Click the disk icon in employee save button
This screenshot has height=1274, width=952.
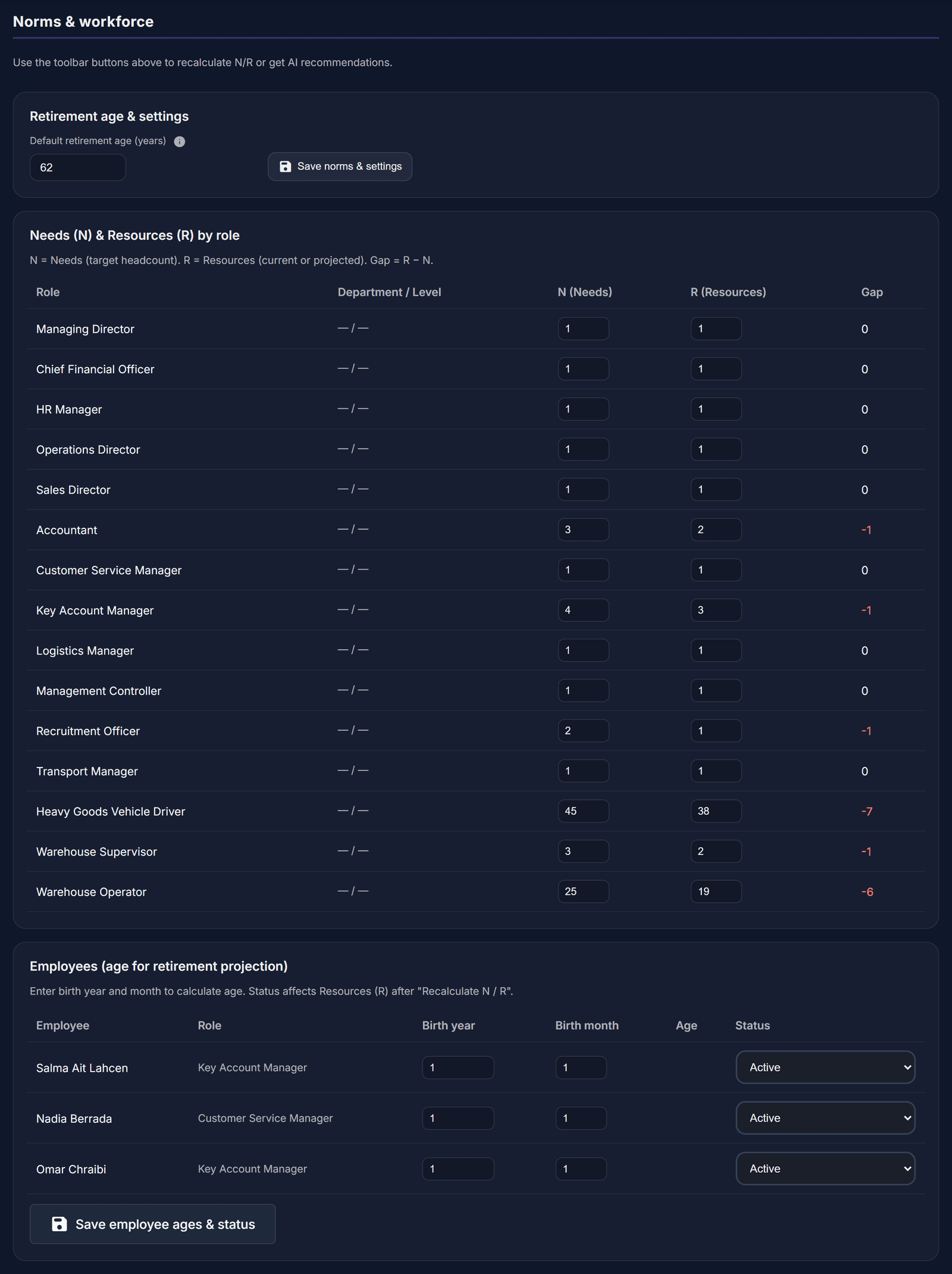click(x=59, y=1224)
